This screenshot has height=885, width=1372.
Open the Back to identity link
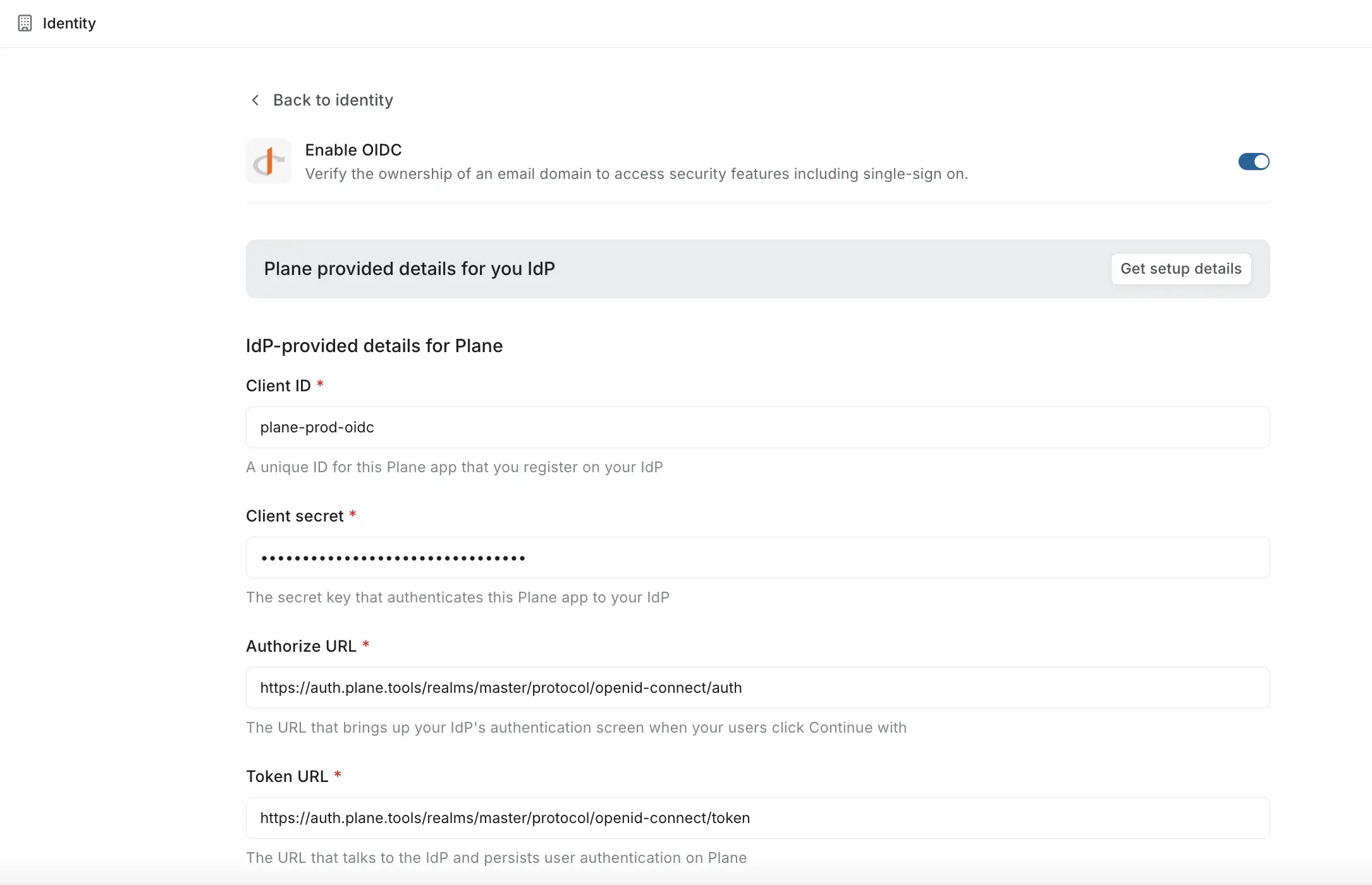tap(333, 100)
